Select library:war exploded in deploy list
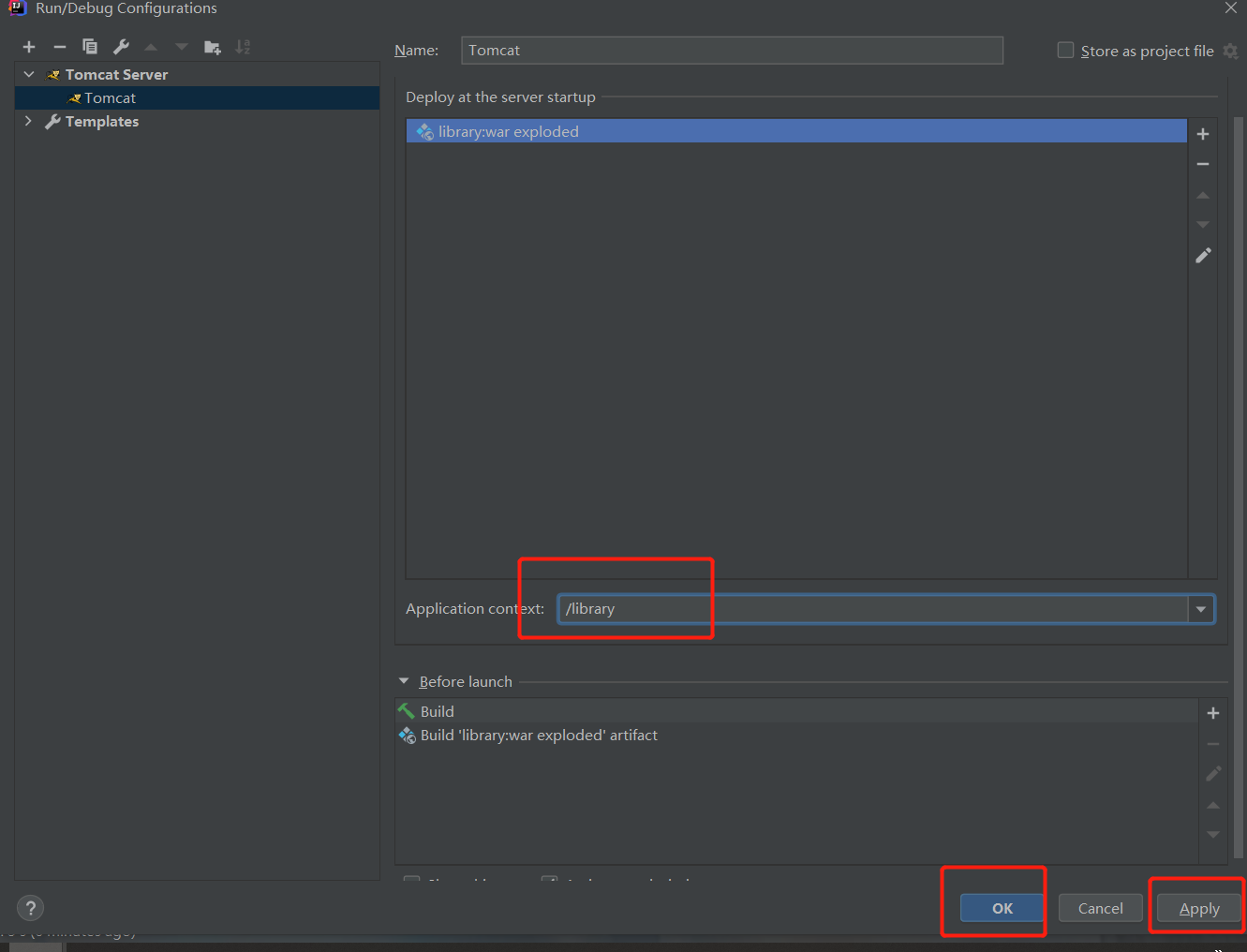The width and height of the screenshot is (1247, 952). (796, 131)
